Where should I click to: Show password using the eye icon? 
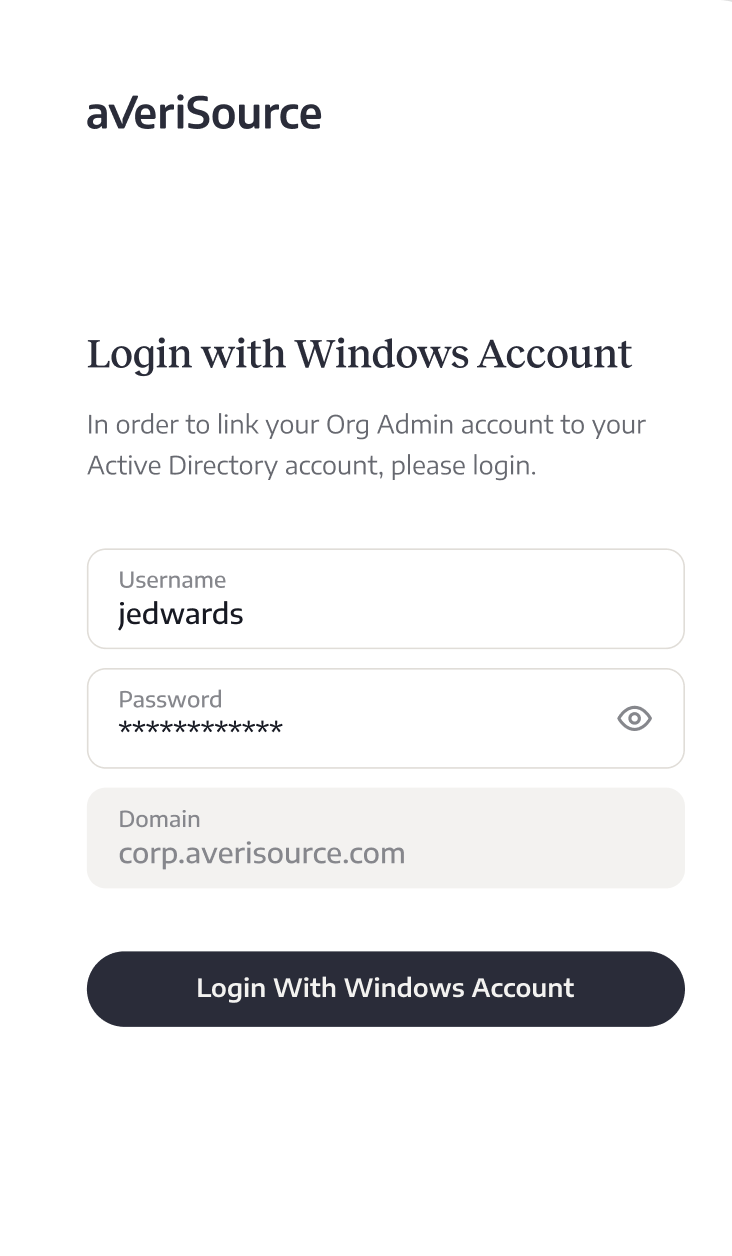[x=634, y=718]
